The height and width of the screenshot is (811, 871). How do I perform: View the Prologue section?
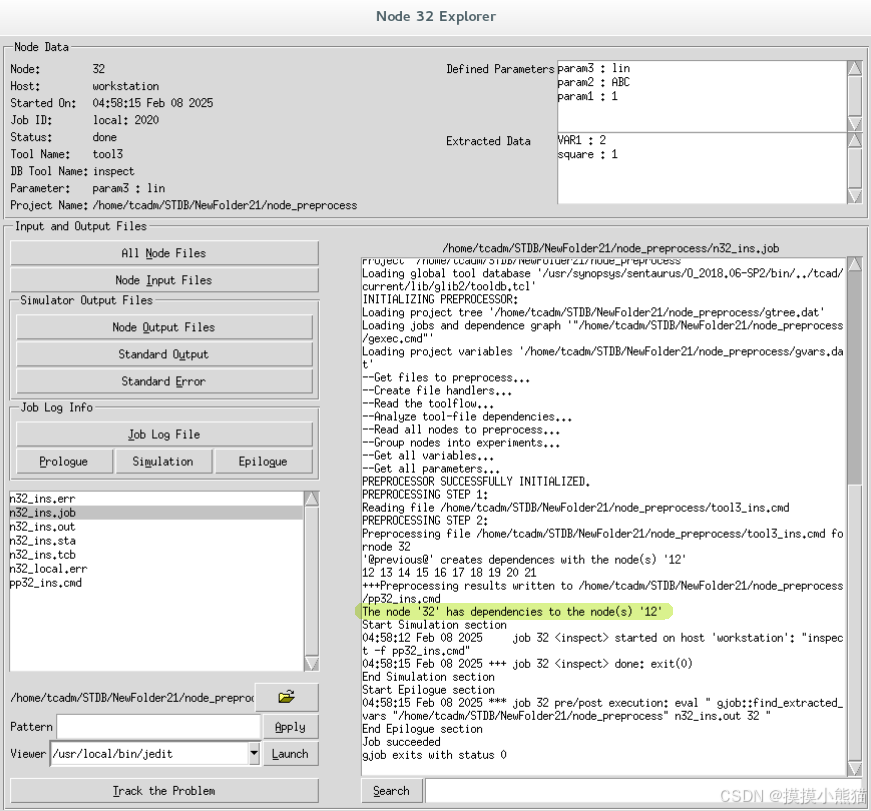[64, 461]
